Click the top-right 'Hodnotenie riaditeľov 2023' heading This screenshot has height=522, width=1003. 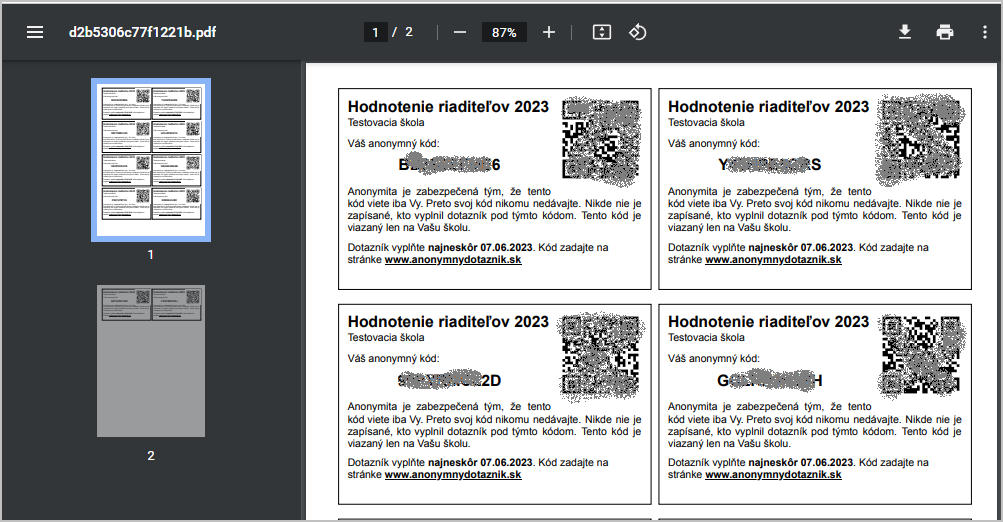769,107
